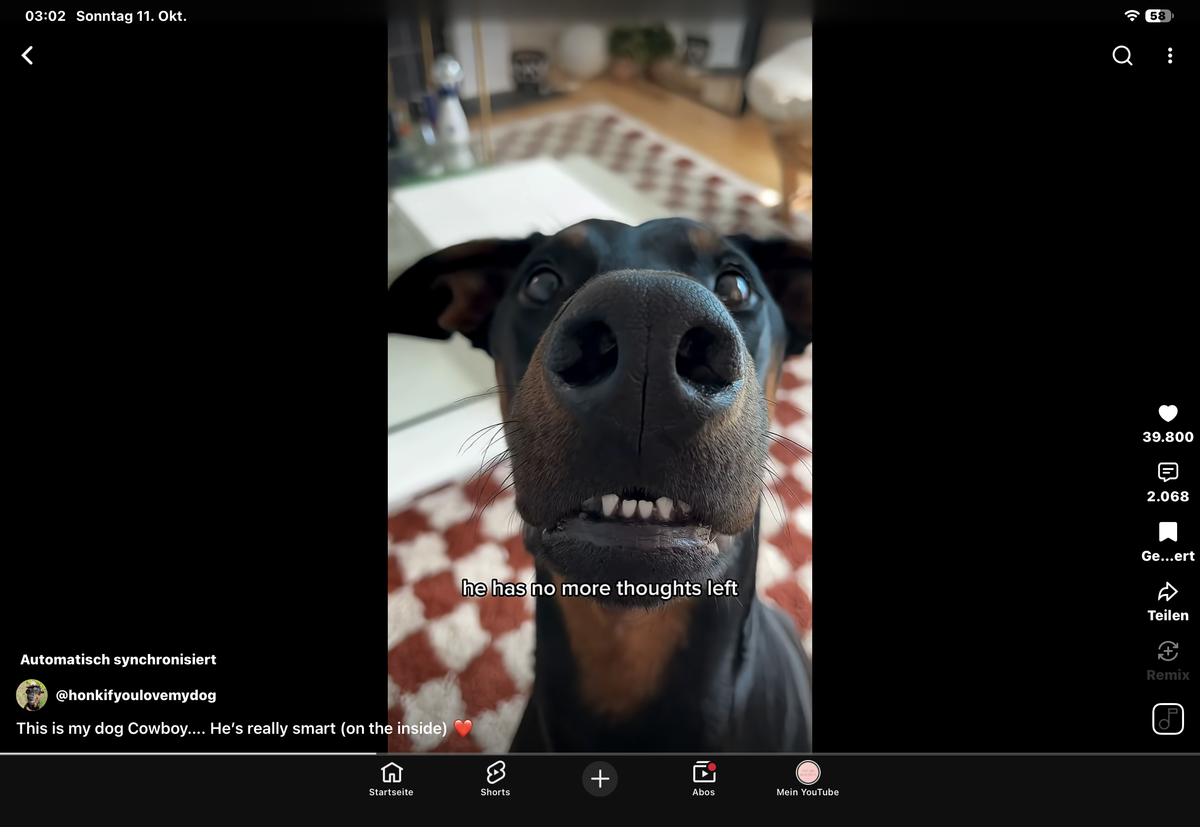
Task: Toggle the saved bookmark icon
Action: pyautogui.click(x=1168, y=532)
